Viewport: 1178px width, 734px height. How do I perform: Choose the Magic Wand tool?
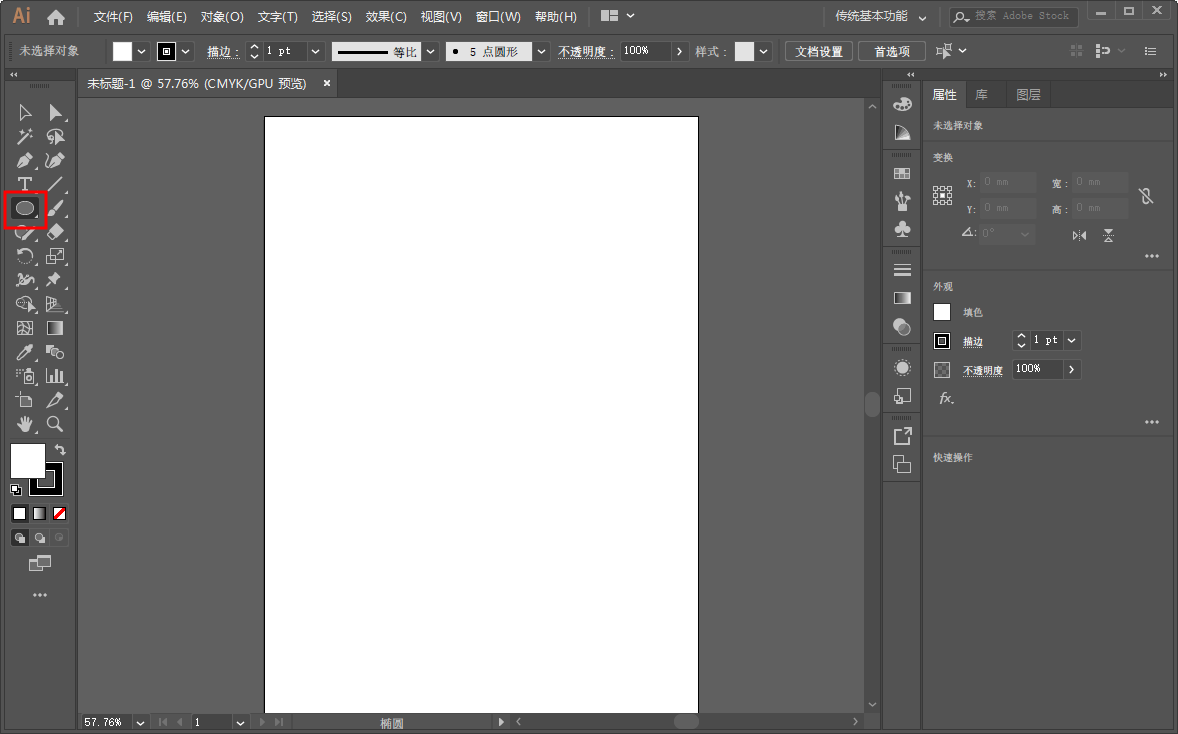coord(25,137)
